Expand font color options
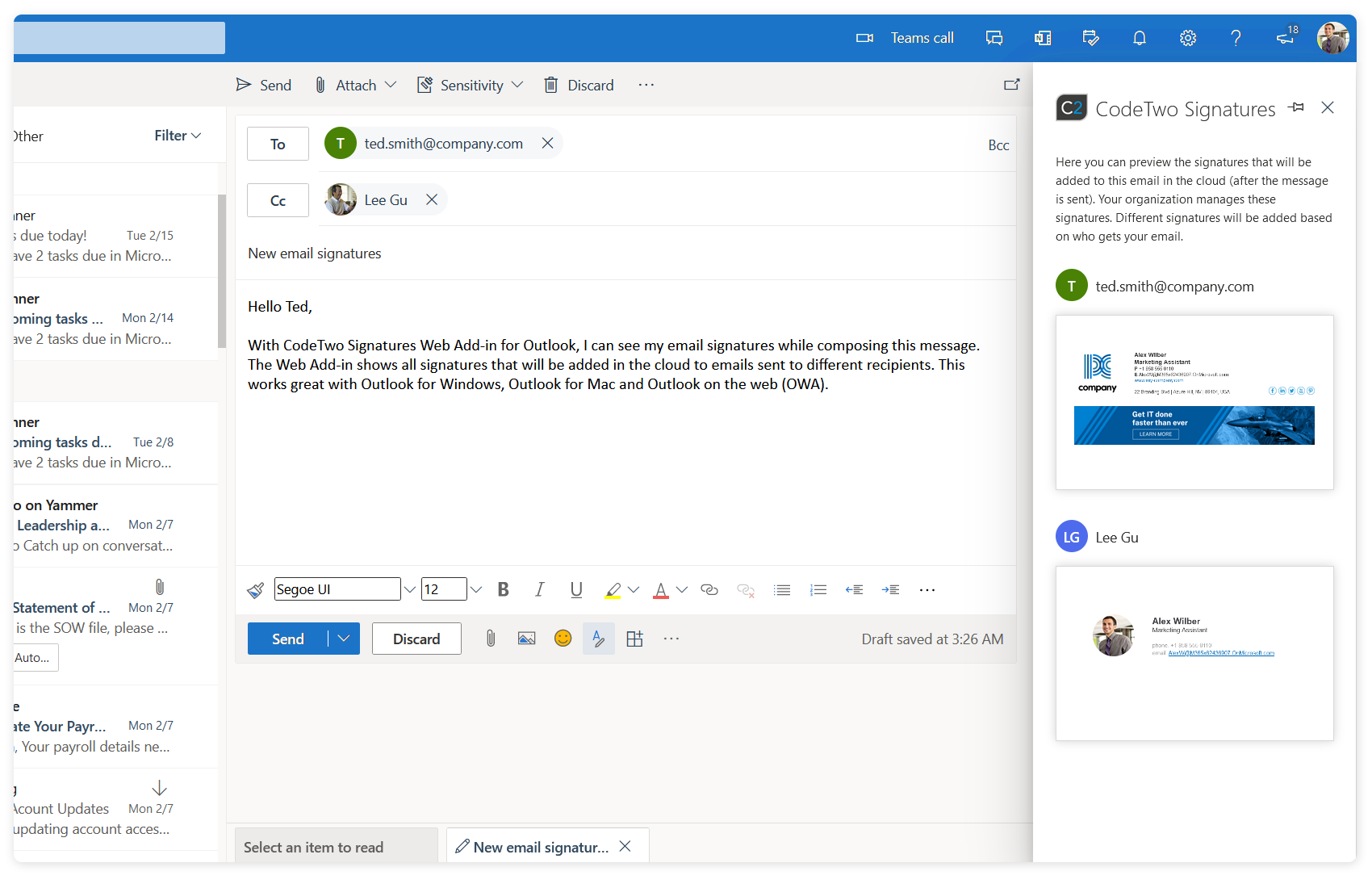 (x=682, y=589)
